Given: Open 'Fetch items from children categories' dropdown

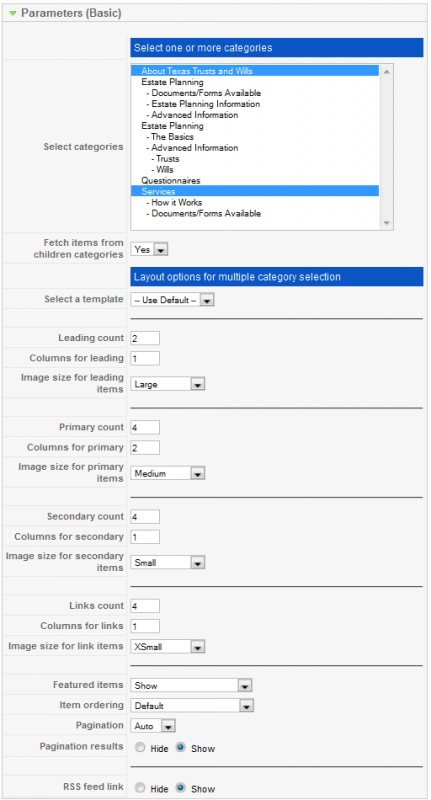Looking at the screenshot, I should pyautogui.click(x=149, y=249).
